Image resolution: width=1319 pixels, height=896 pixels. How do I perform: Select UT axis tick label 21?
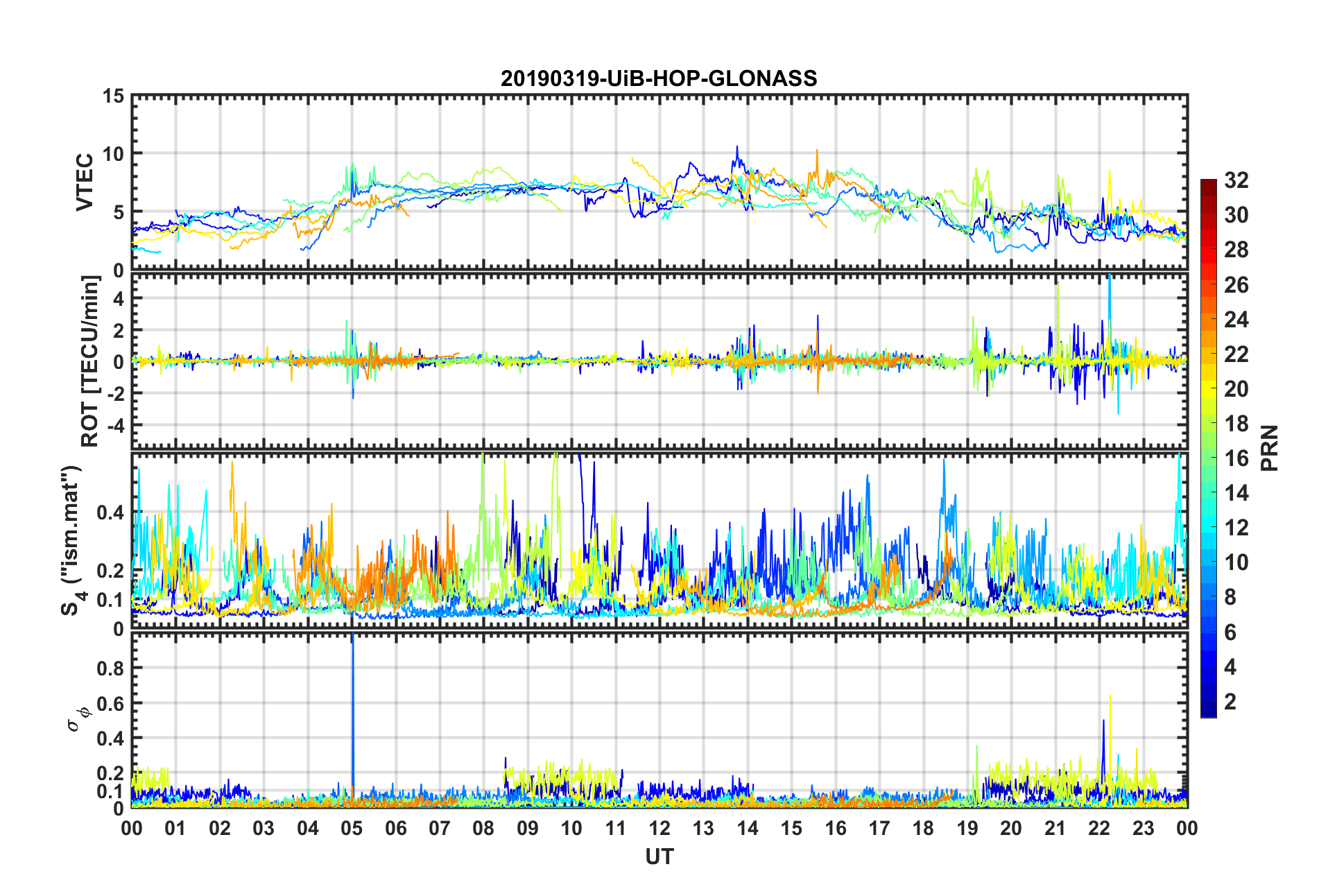(x=1055, y=828)
